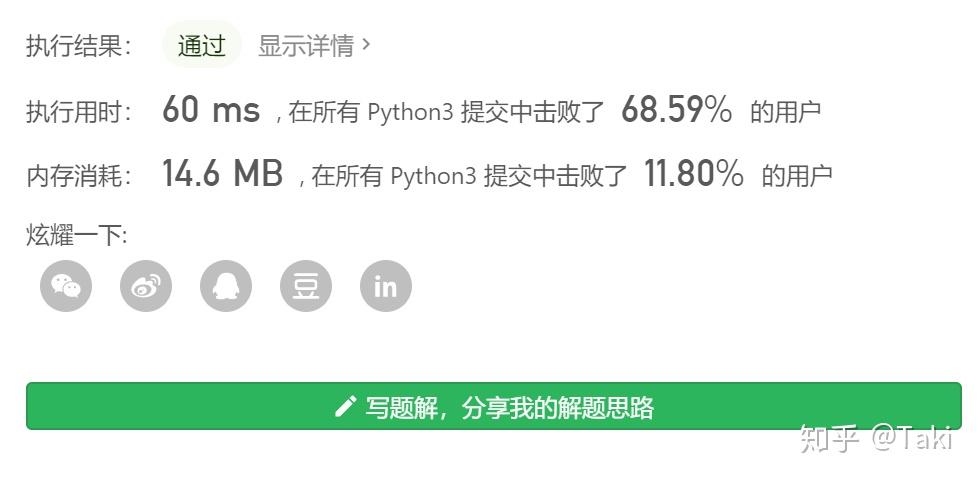Viewport: 978px width, 478px height.
Task: Expand details using chevron after 显示详情
Action: pos(366,44)
